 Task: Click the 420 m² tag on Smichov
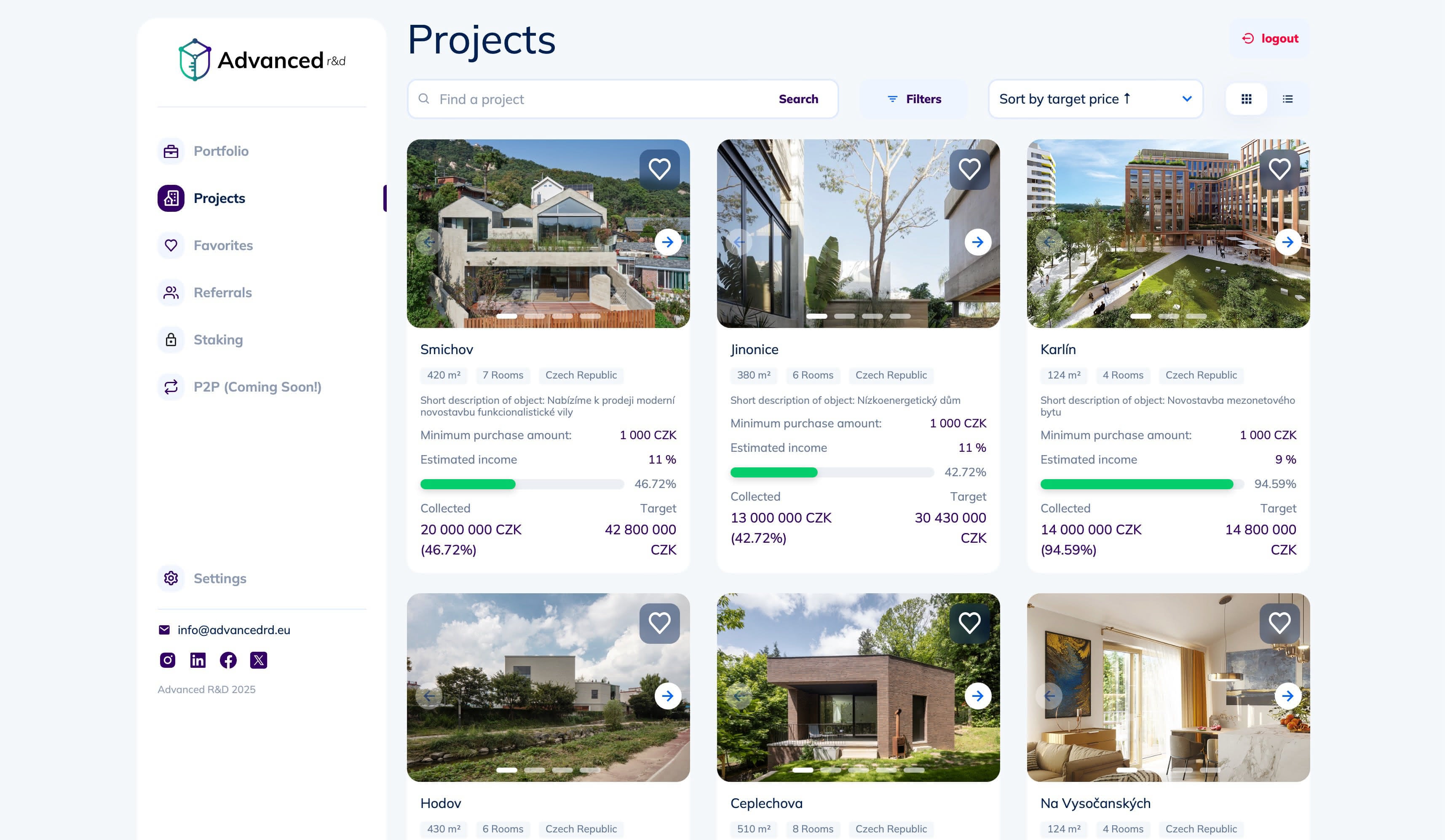pyautogui.click(x=444, y=375)
